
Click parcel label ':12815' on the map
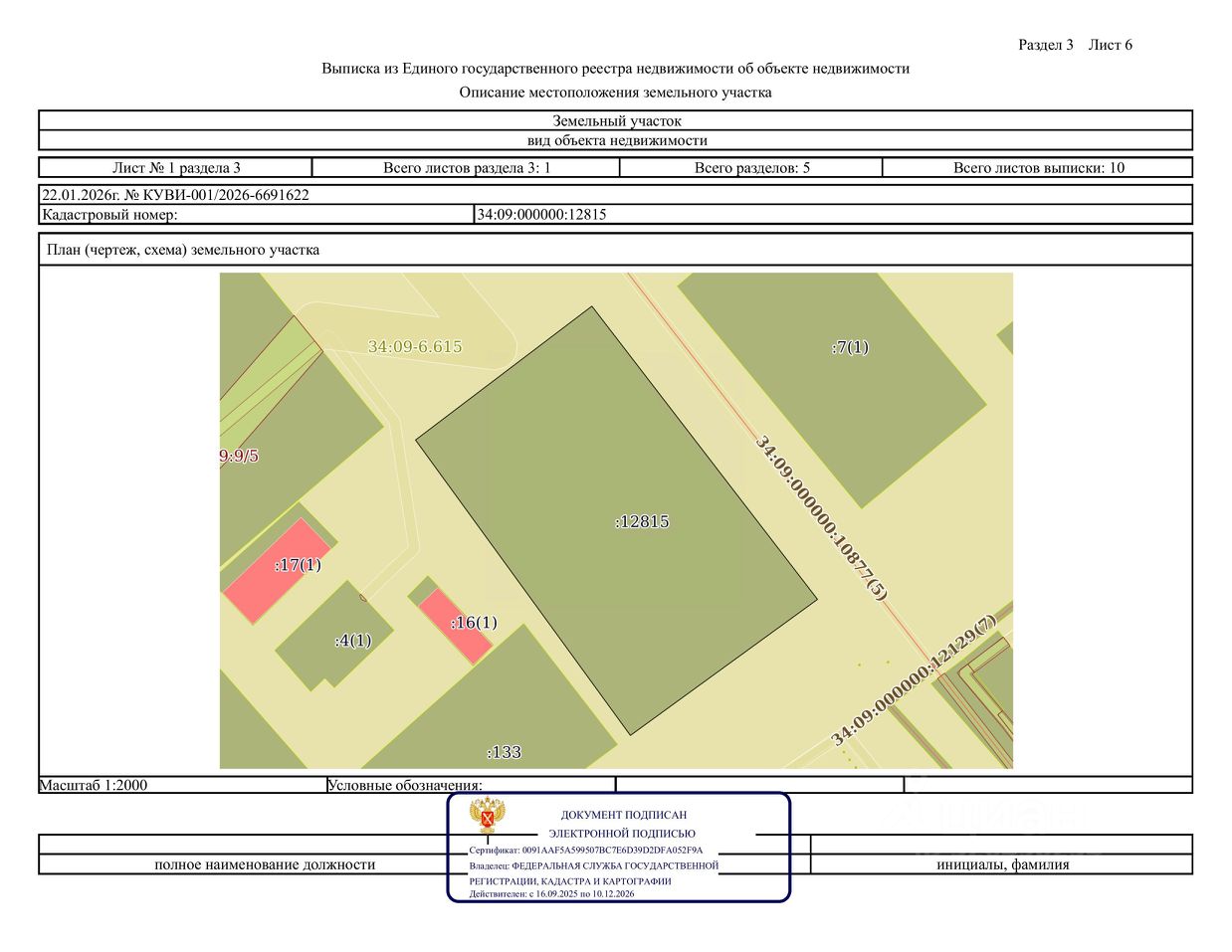tap(642, 521)
